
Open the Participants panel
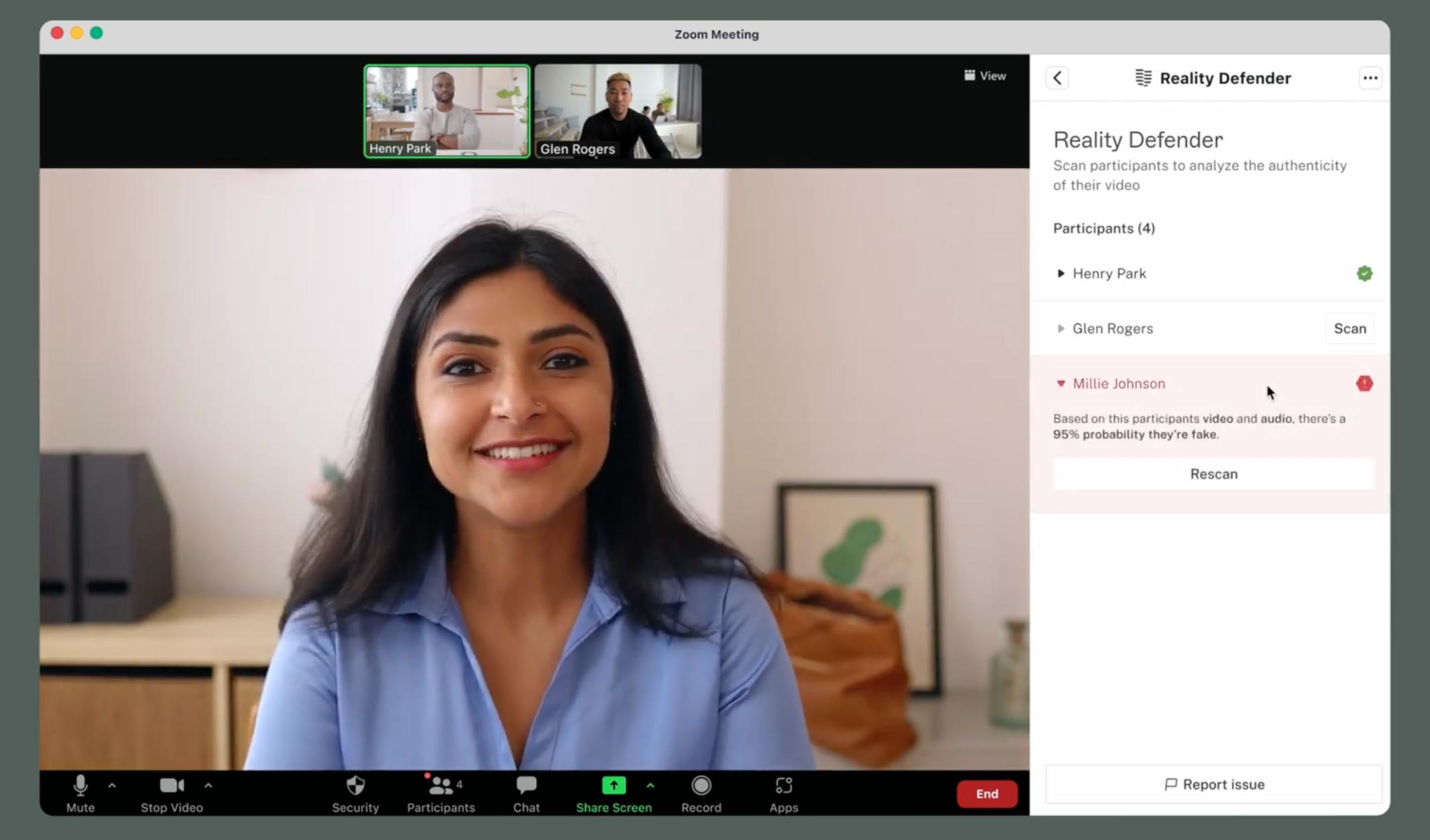click(x=441, y=794)
